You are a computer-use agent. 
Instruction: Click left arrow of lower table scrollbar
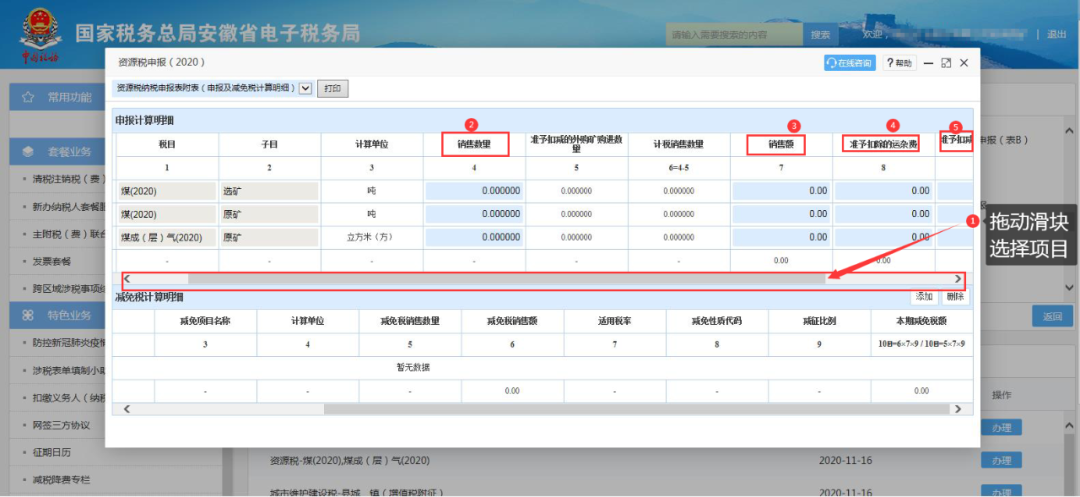[127, 409]
